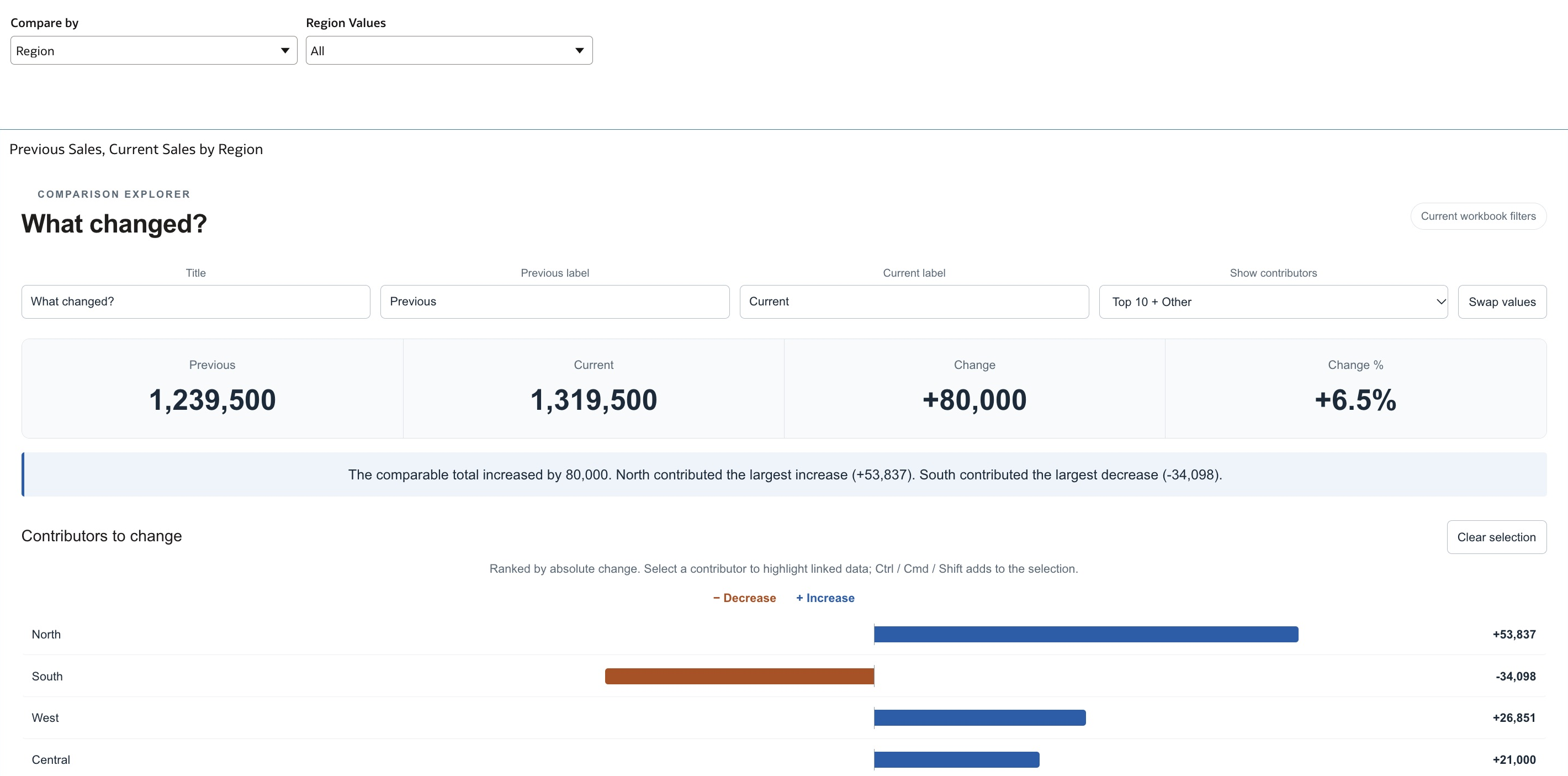Click the Ranked by absolute change hint text
Viewport: 1568px width, 776px height.
783,568
